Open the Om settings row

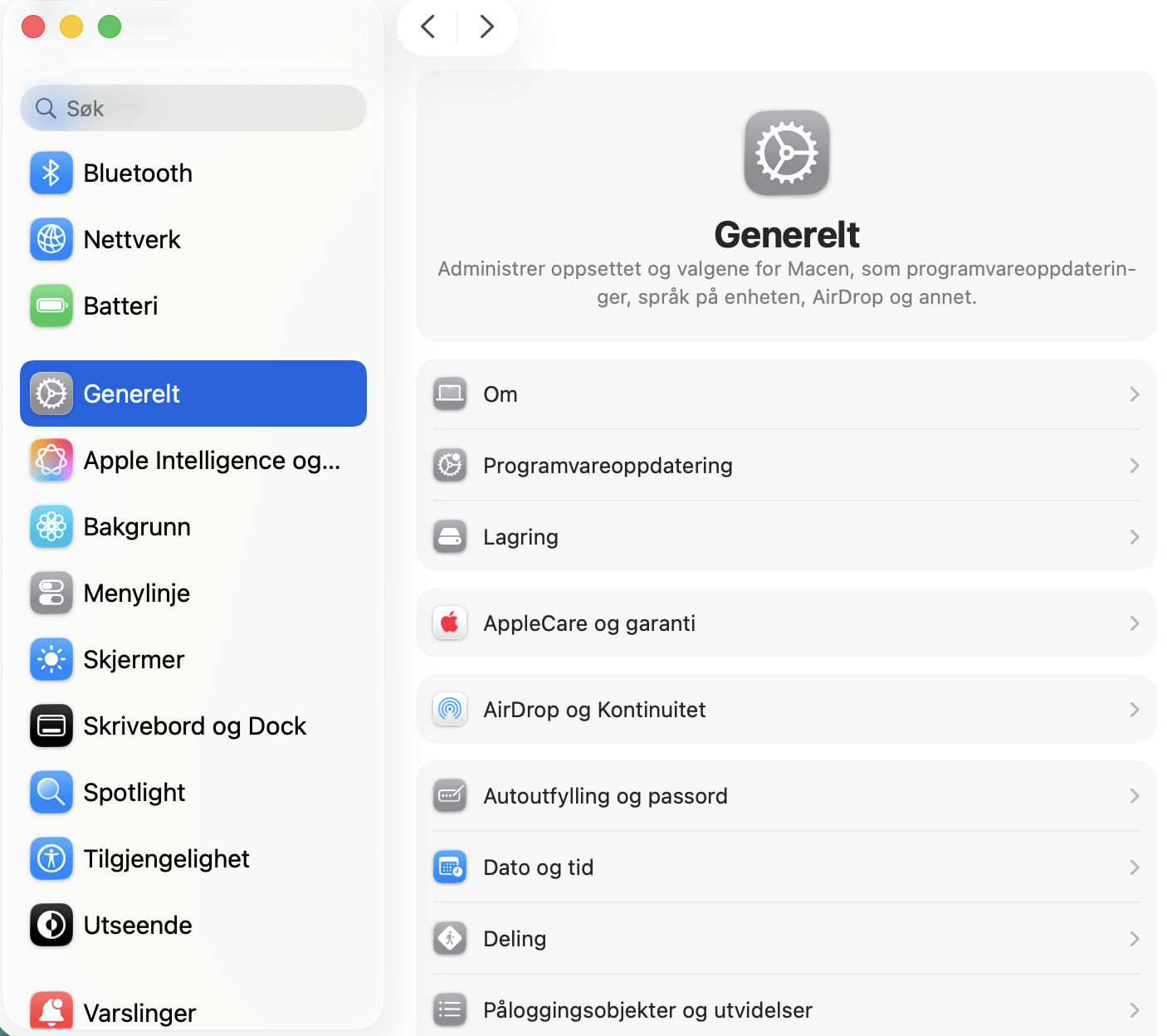coord(787,394)
